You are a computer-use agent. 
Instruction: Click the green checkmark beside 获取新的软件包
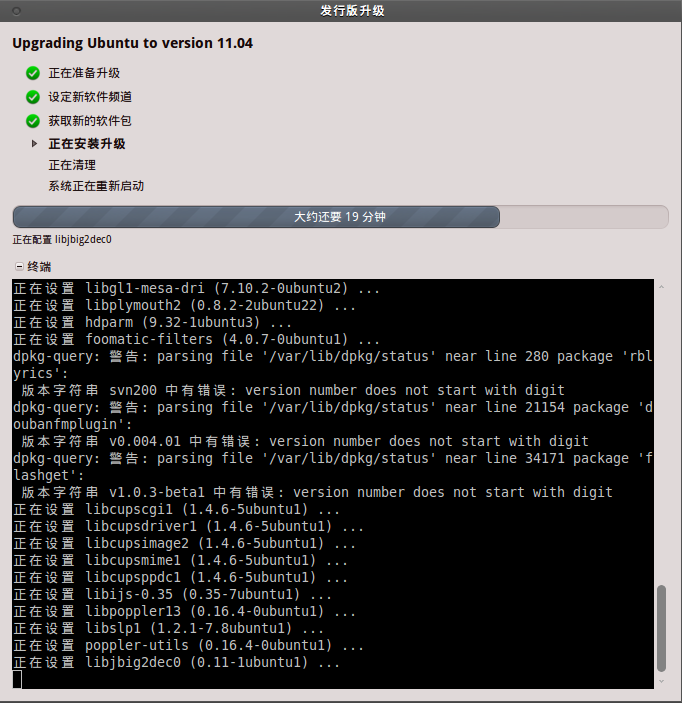(33, 121)
